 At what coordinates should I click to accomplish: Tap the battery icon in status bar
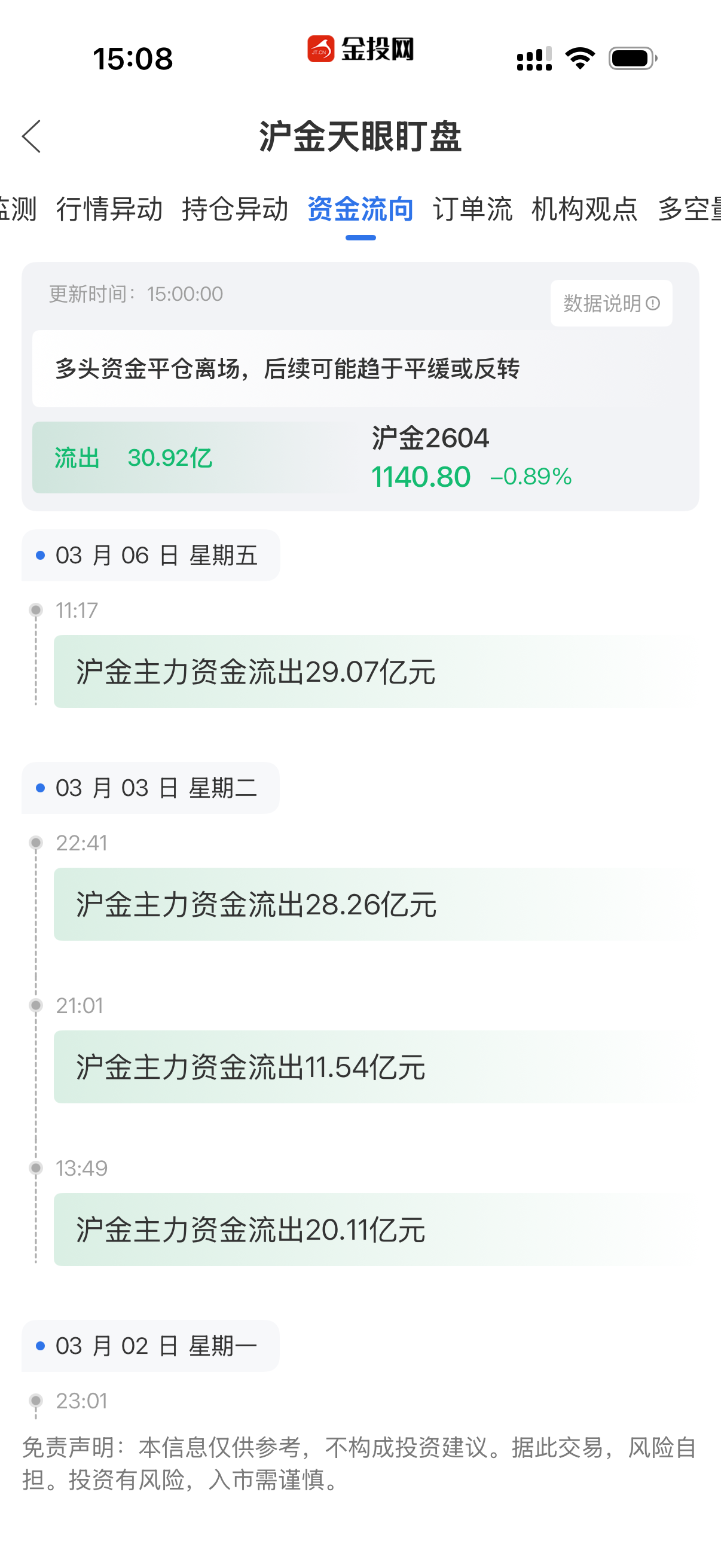click(x=632, y=59)
